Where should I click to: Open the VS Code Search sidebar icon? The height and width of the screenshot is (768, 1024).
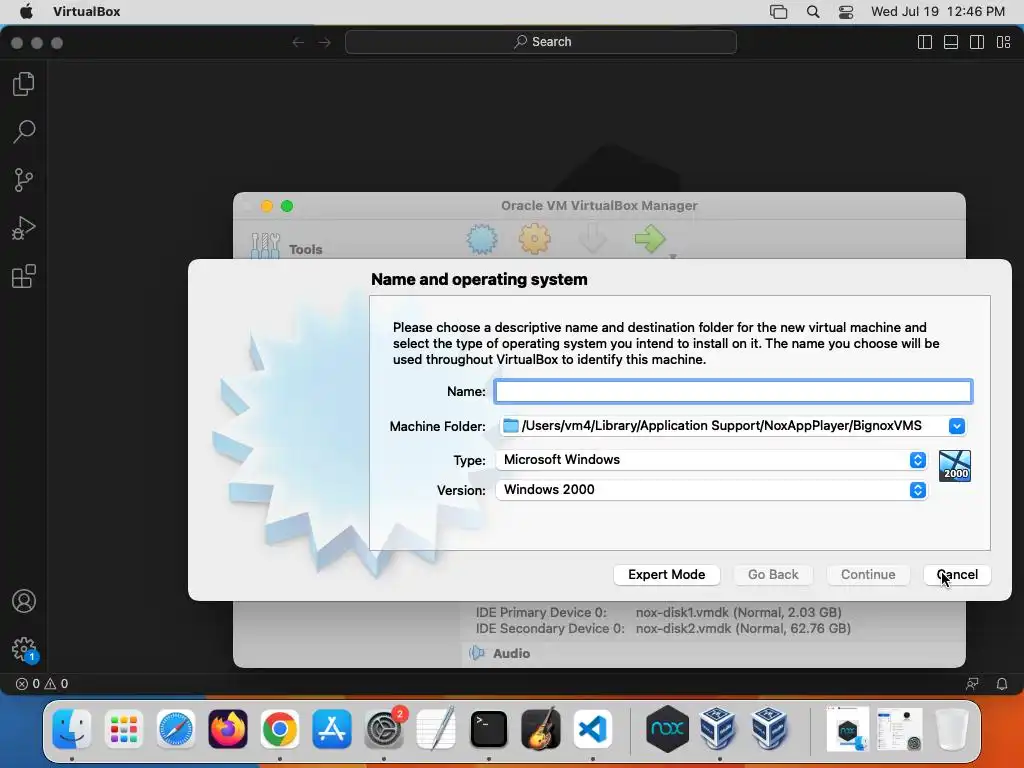[24, 131]
